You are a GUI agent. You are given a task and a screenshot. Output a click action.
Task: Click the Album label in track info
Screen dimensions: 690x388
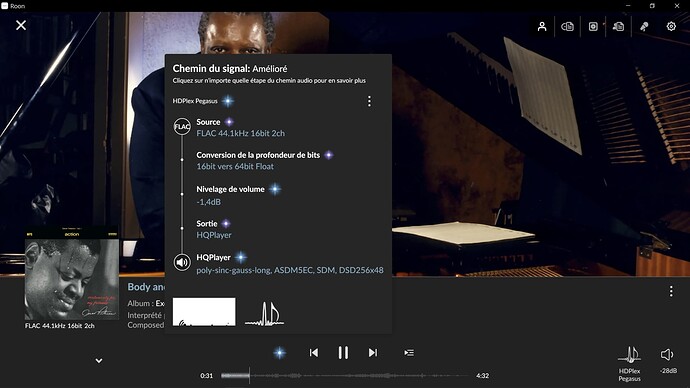click(x=140, y=304)
